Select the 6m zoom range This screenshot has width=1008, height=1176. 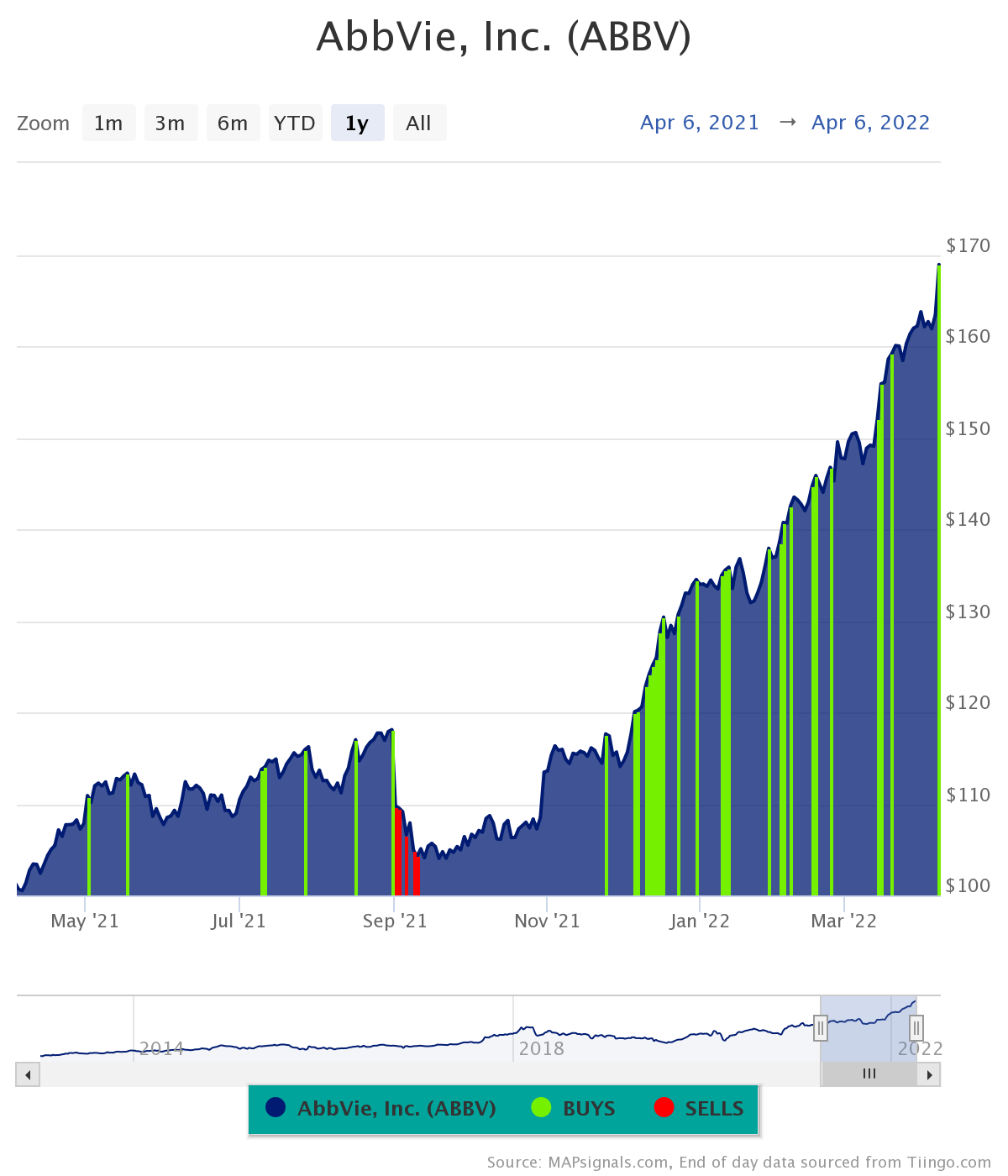(233, 123)
